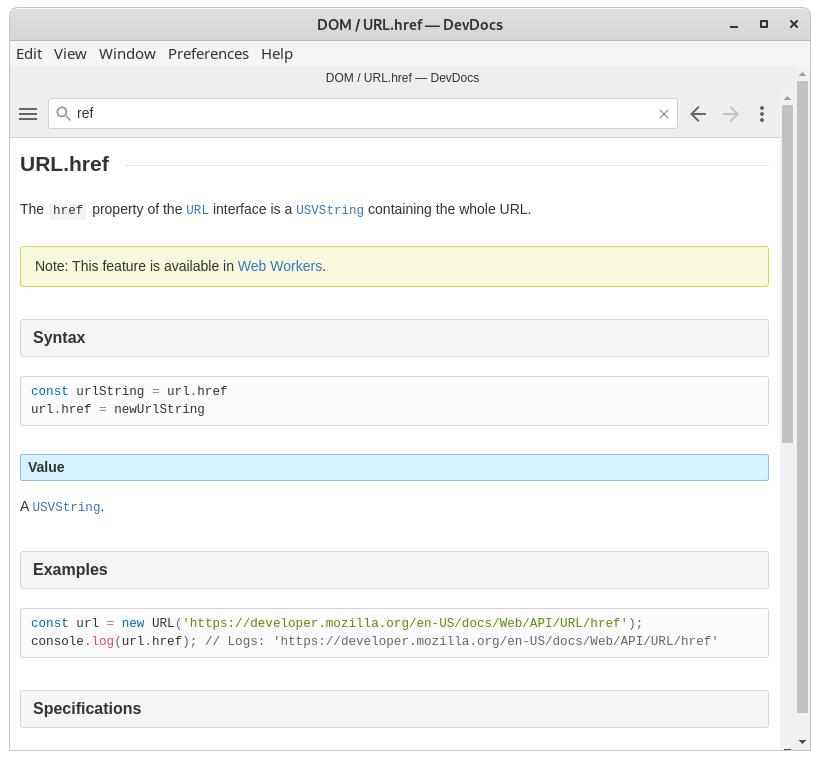Open the Window menu
The height and width of the screenshot is (760, 820).
(127, 54)
